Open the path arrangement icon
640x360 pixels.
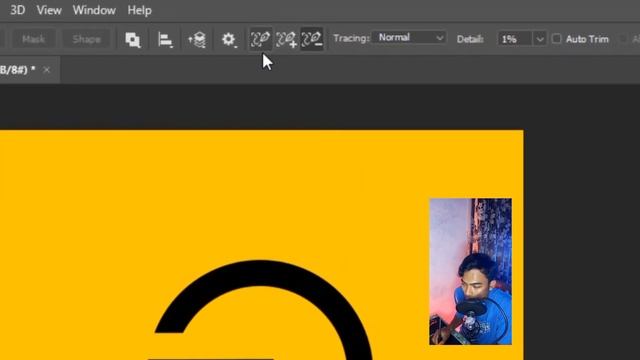click(x=197, y=40)
